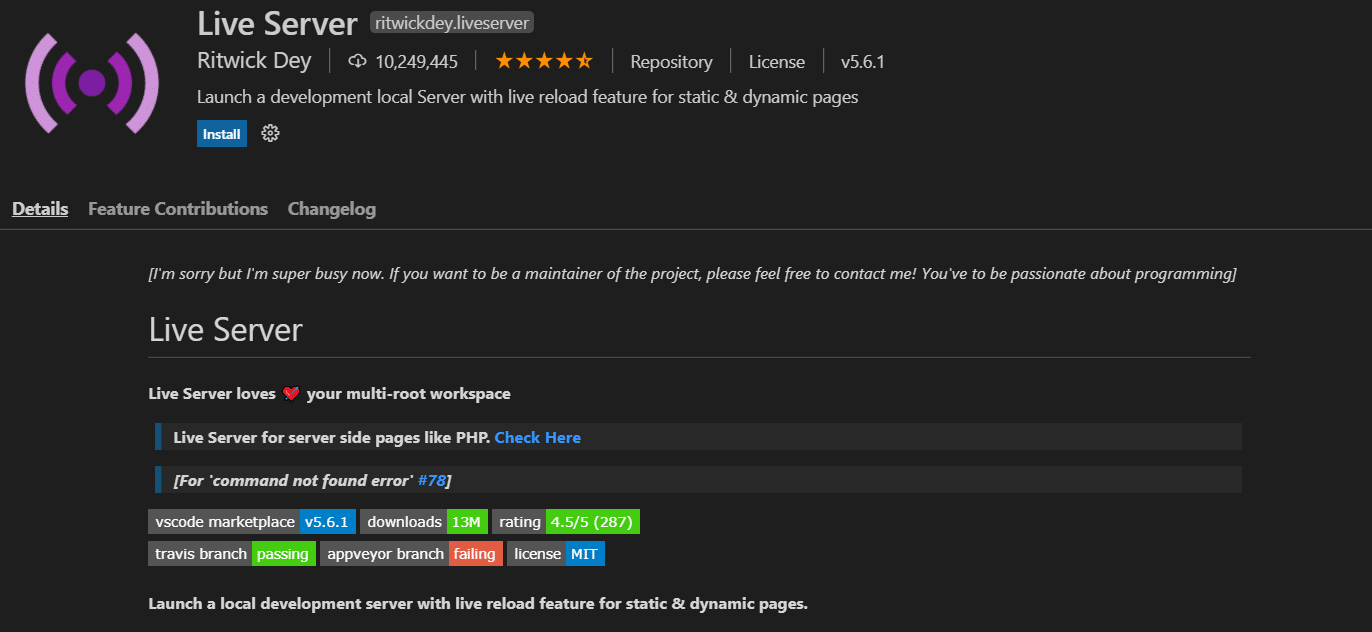Open issue #78 link

click(x=430, y=480)
